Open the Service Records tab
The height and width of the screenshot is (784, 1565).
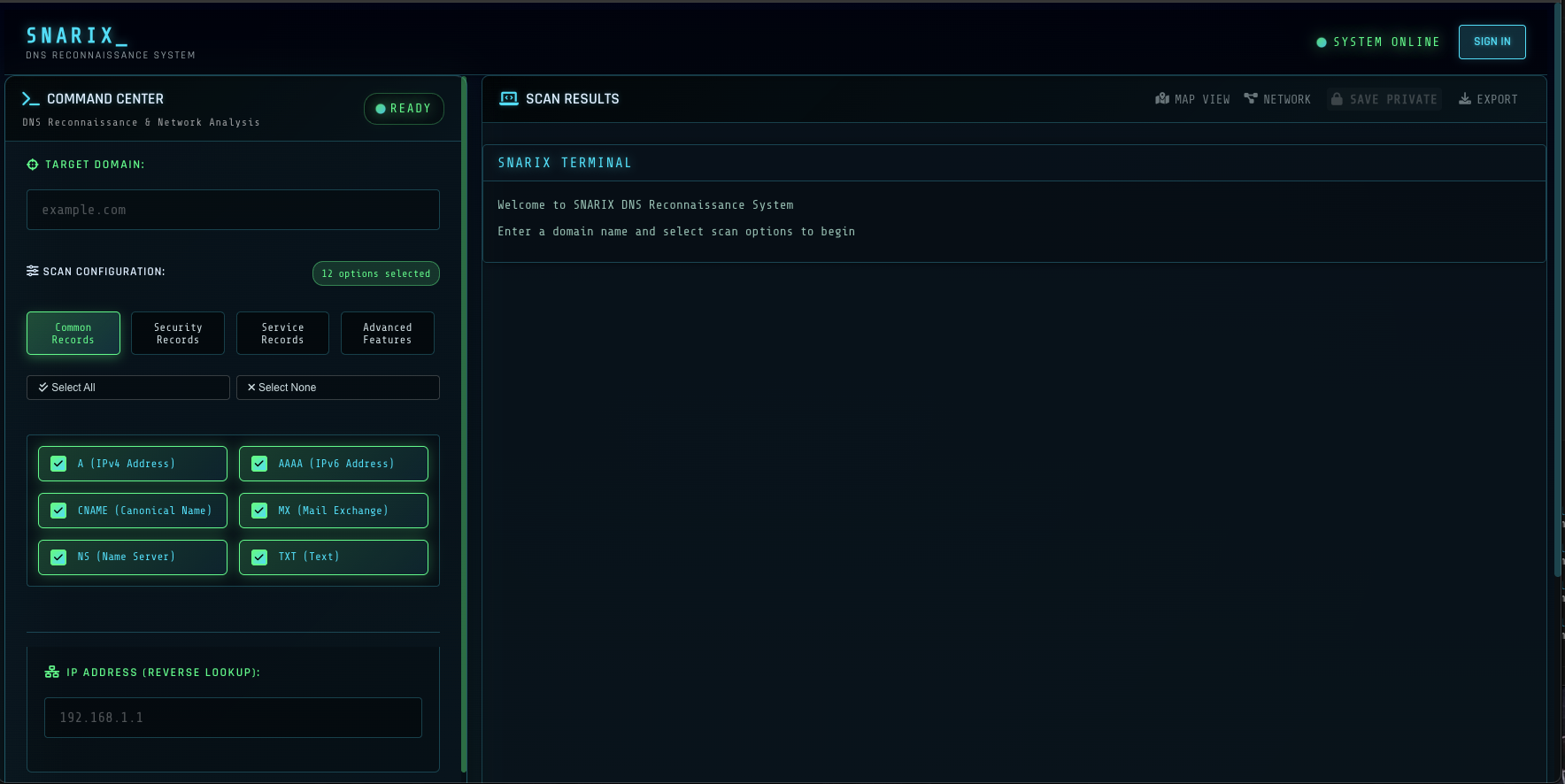(282, 334)
